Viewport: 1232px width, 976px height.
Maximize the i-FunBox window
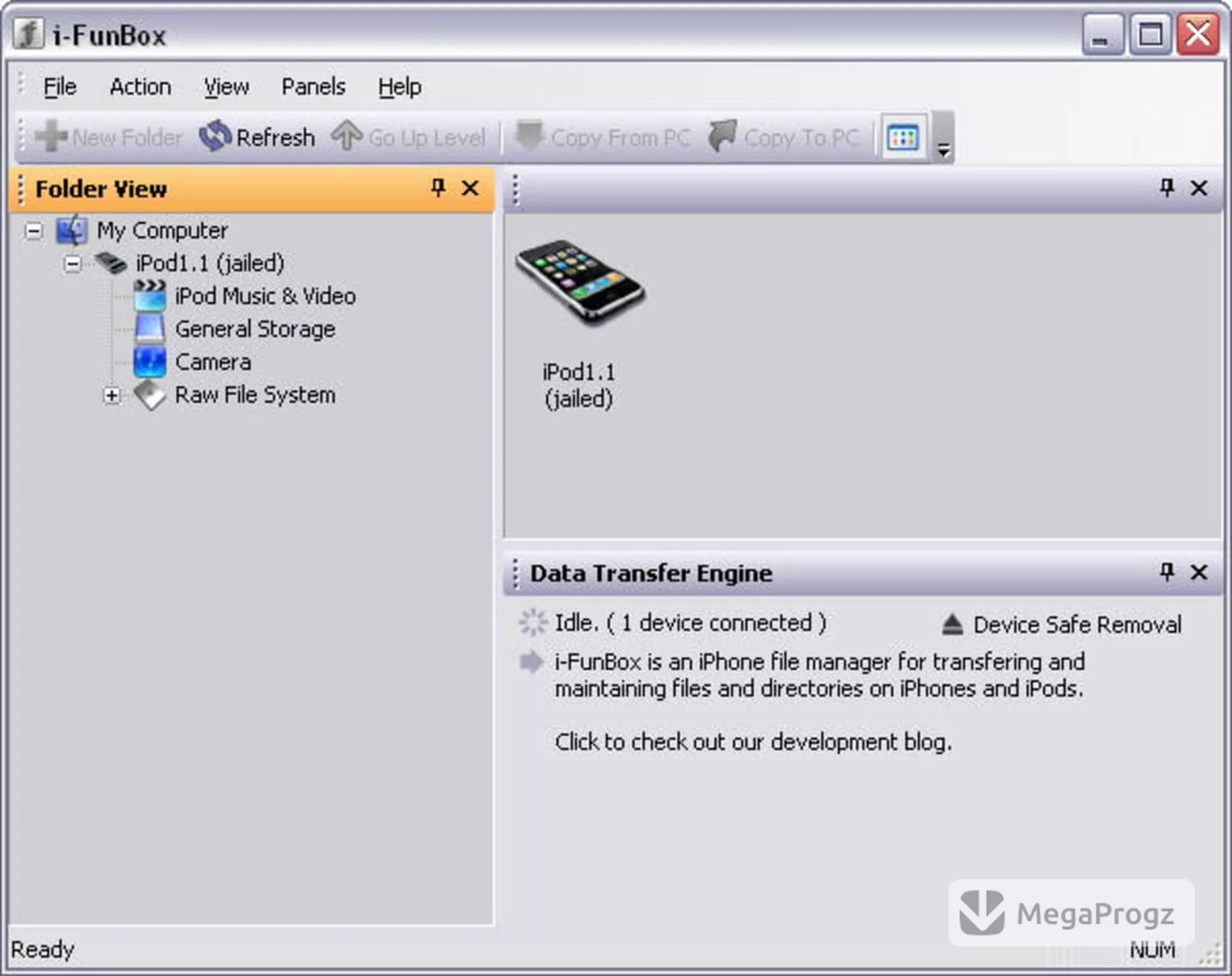click(1150, 34)
